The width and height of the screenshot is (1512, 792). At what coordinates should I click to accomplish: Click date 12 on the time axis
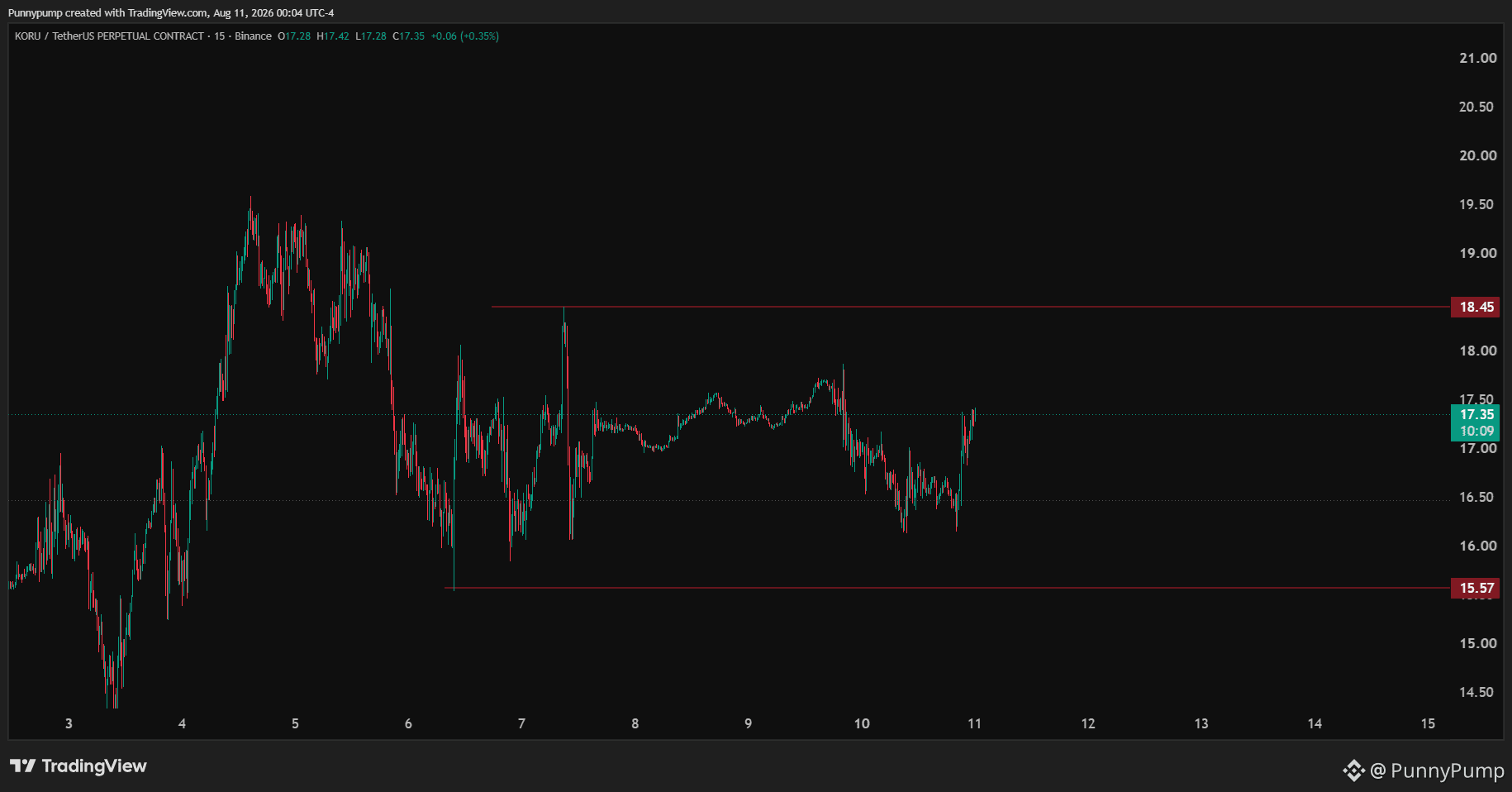tap(1088, 723)
